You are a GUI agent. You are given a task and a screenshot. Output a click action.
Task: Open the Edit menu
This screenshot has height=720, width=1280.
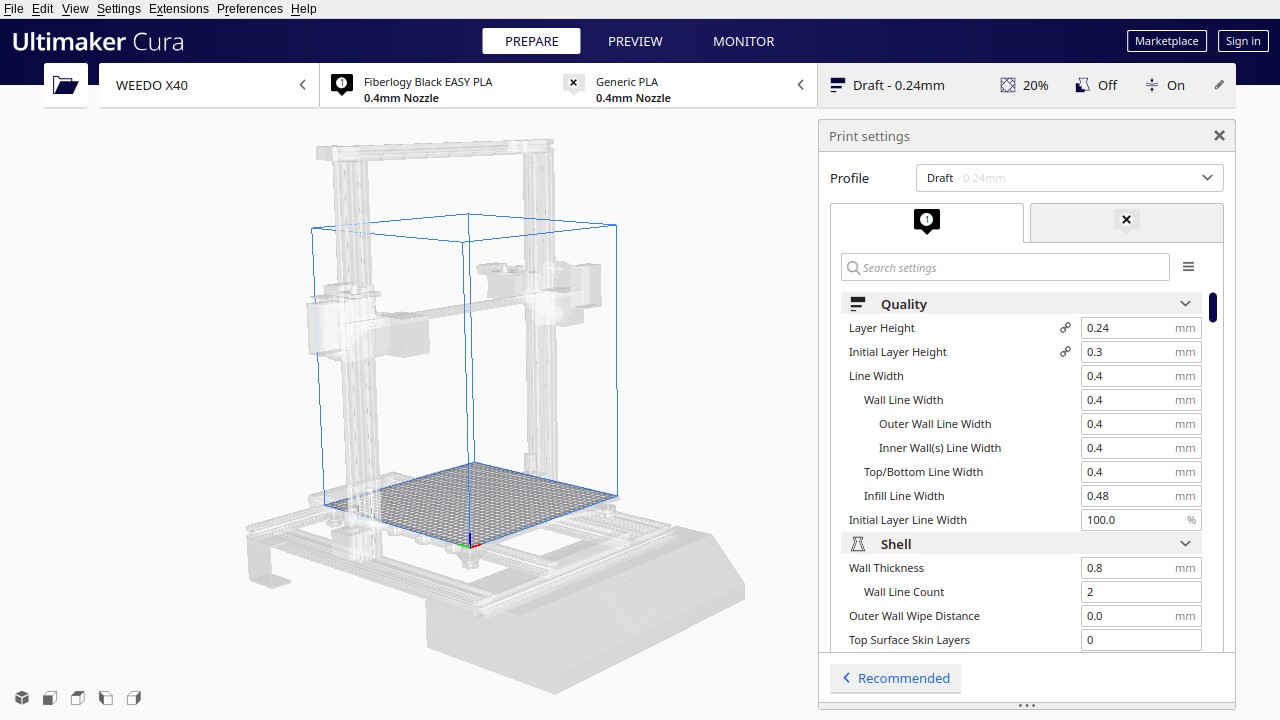coord(42,9)
